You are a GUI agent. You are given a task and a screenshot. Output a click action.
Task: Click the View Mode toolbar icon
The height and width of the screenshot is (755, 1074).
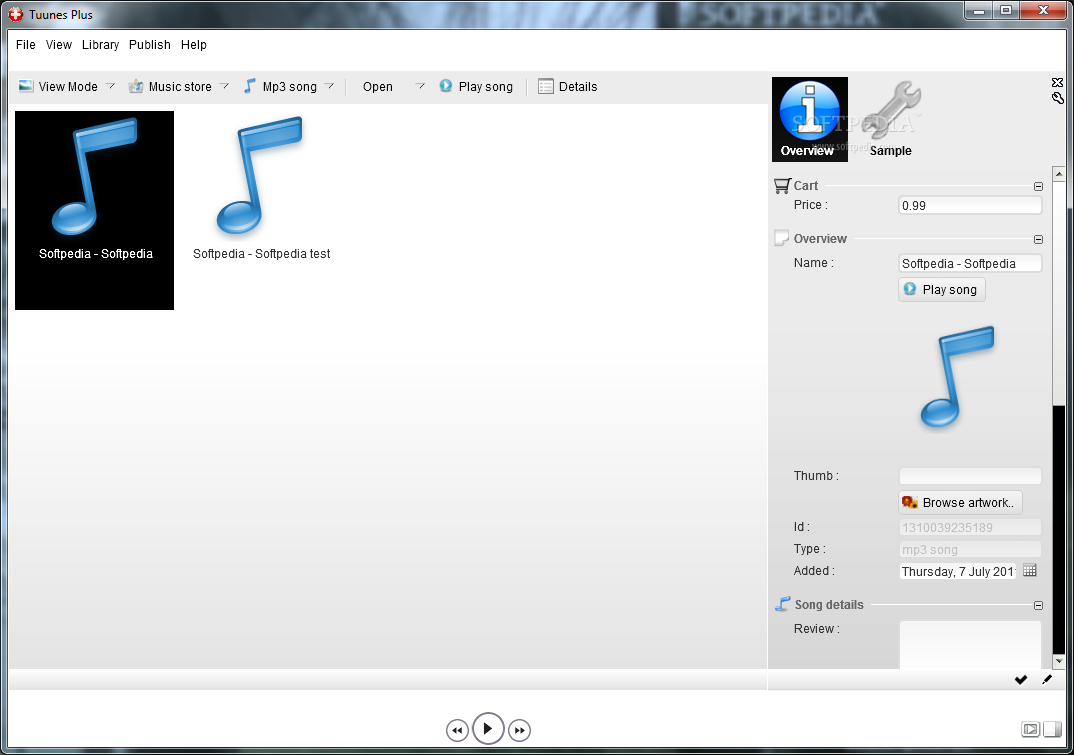26,86
